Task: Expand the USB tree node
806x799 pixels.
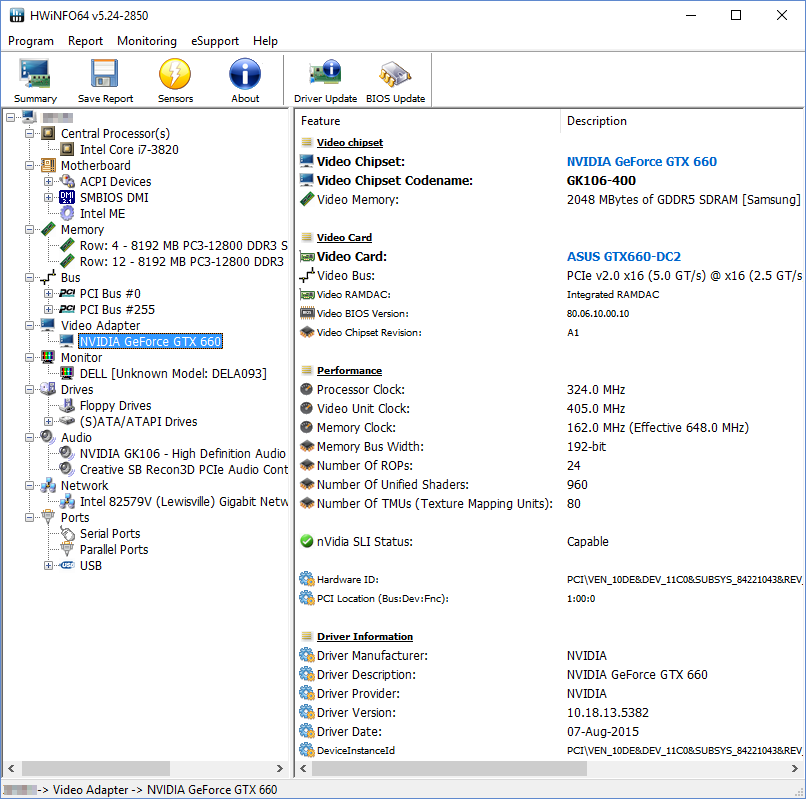Action: pos(48,566)
